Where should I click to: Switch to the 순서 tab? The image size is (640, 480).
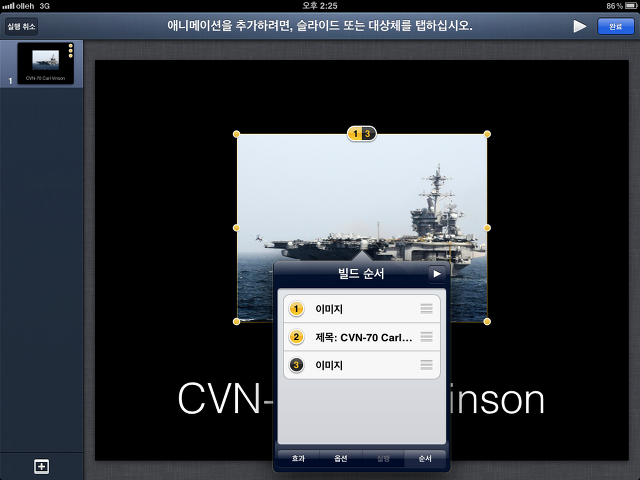(425, 459)
